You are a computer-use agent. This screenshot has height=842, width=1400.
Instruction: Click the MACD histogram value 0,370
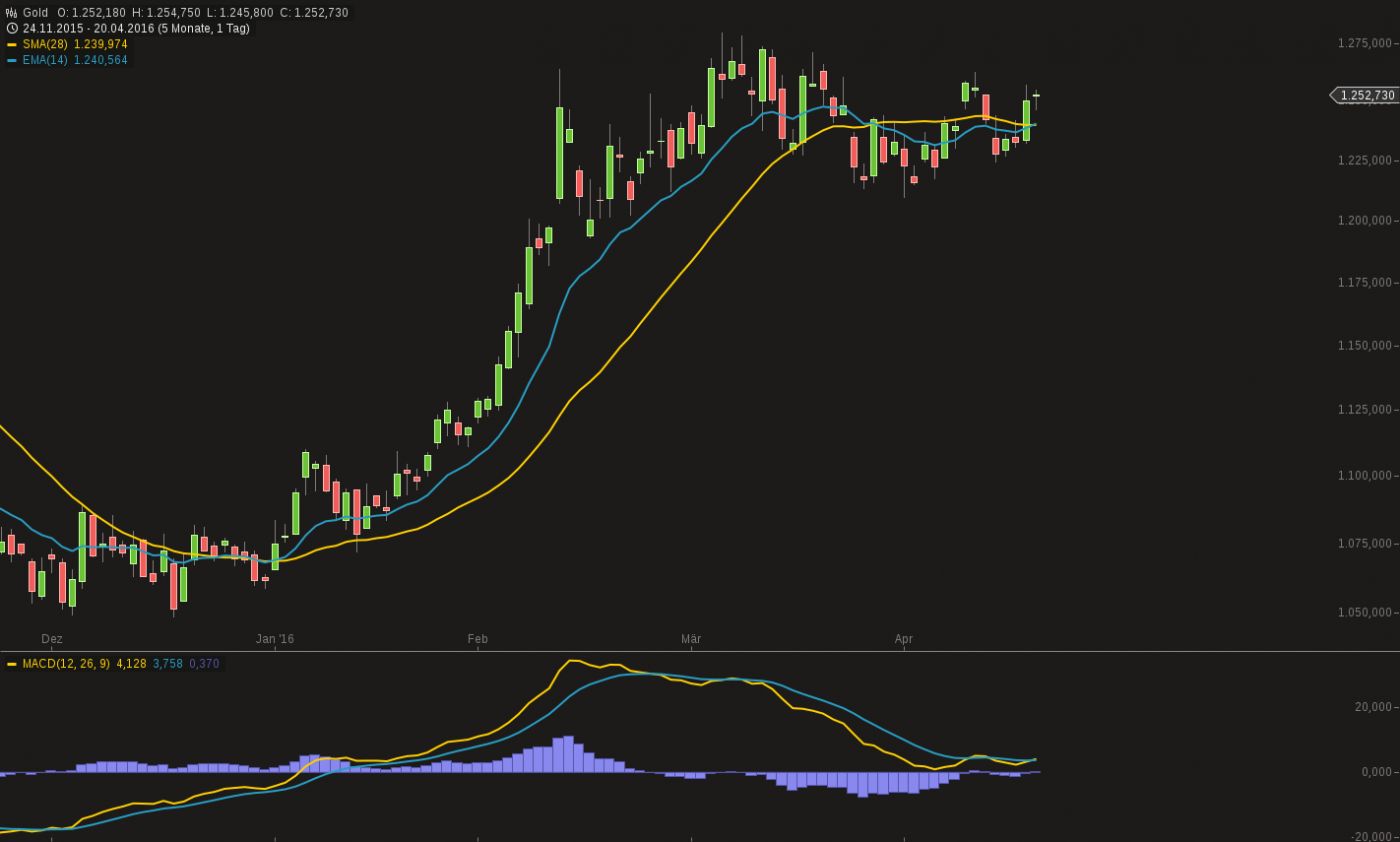pos(204,664)
